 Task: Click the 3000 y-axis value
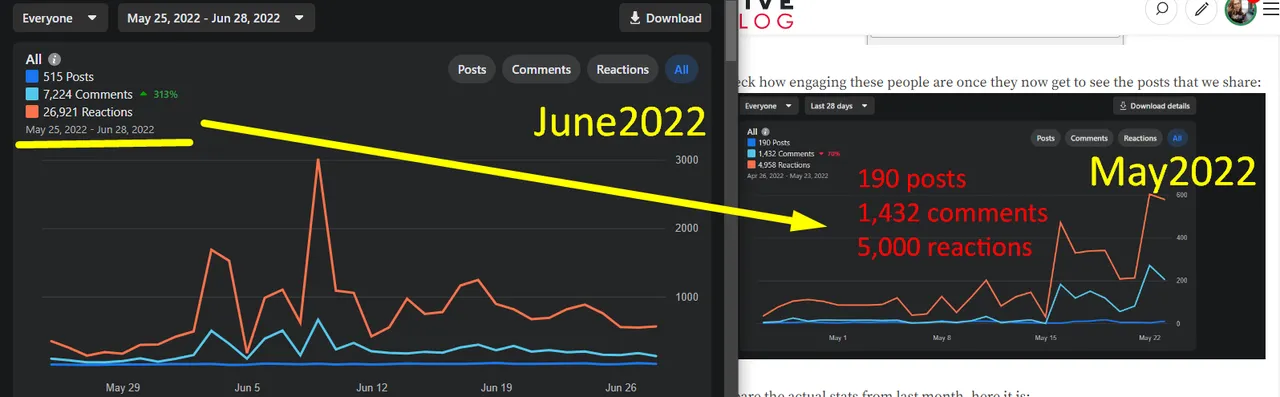tap(686, 160)
